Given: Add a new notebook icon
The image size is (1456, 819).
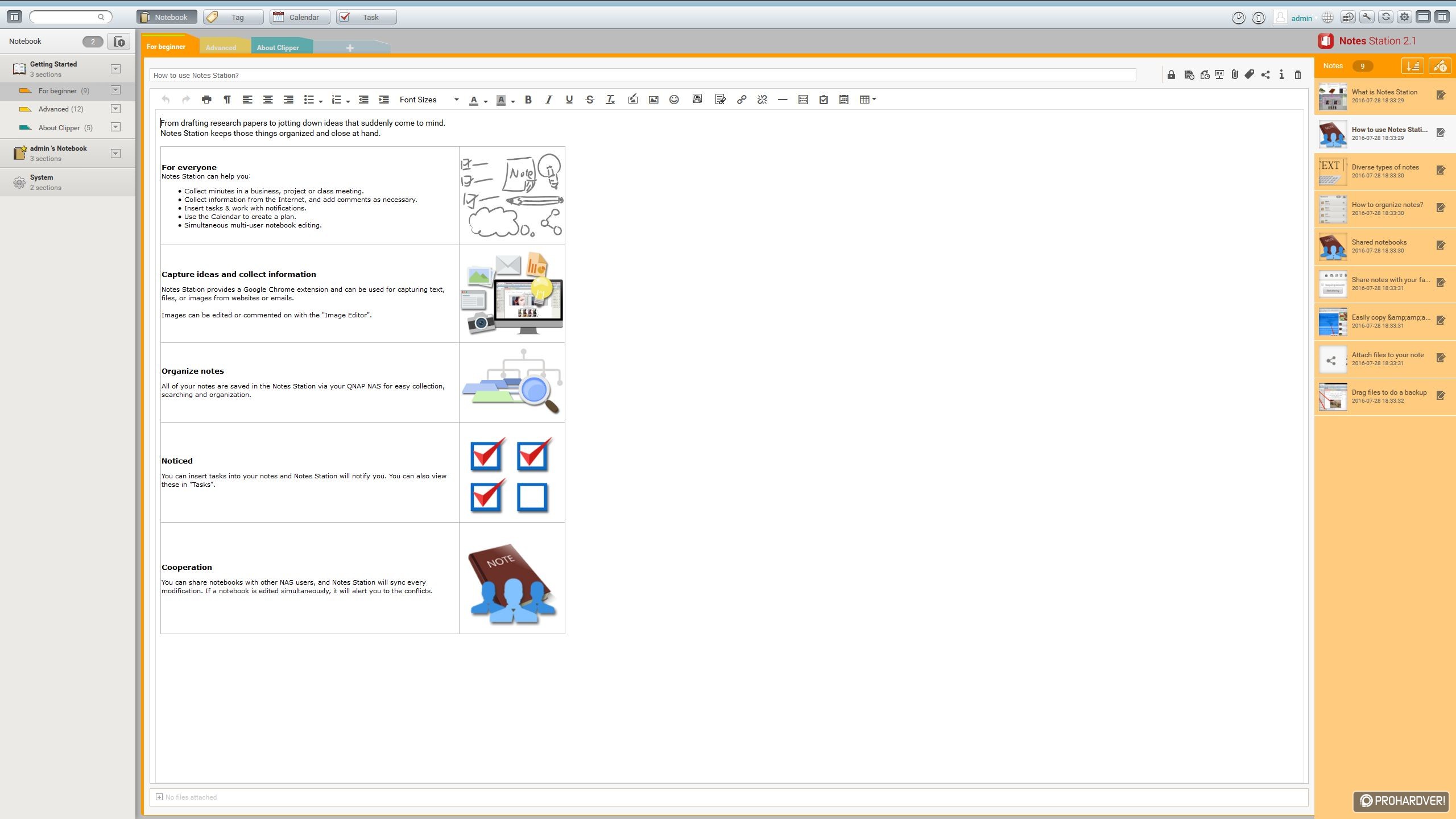Looking at the screenshot, I should point(119,42).
